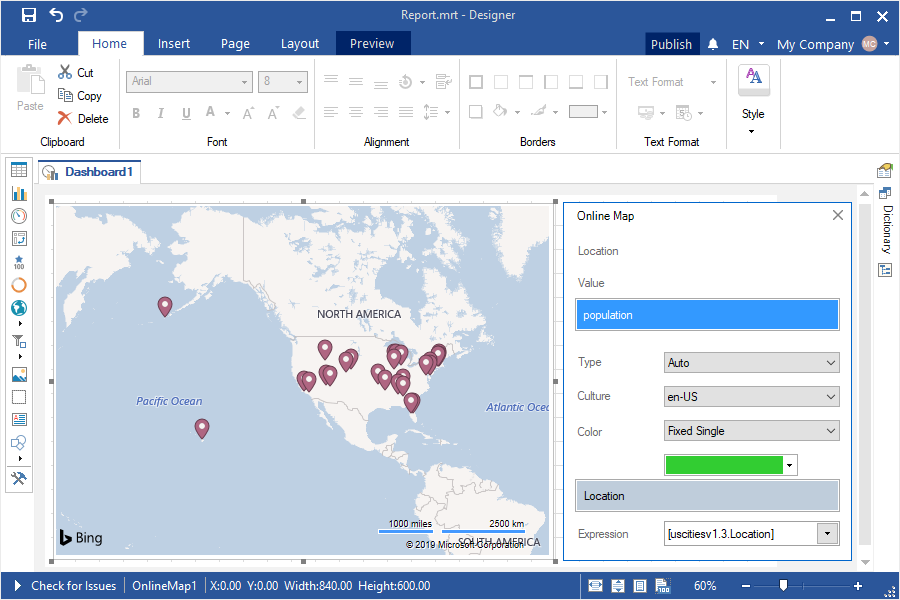Open the Dictionary side panel

(887, 229)
